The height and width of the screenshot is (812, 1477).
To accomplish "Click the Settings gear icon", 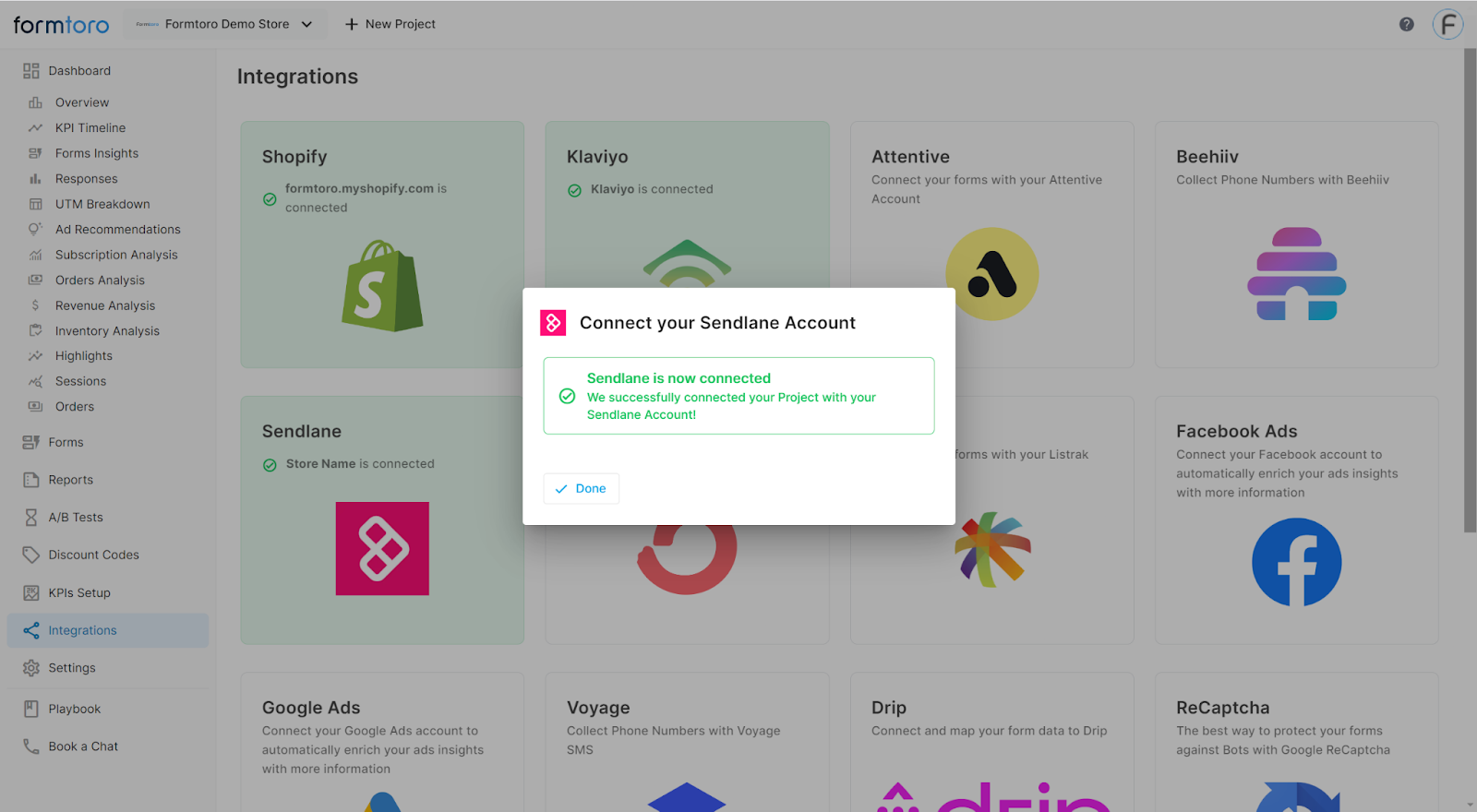I will [31, 668].
